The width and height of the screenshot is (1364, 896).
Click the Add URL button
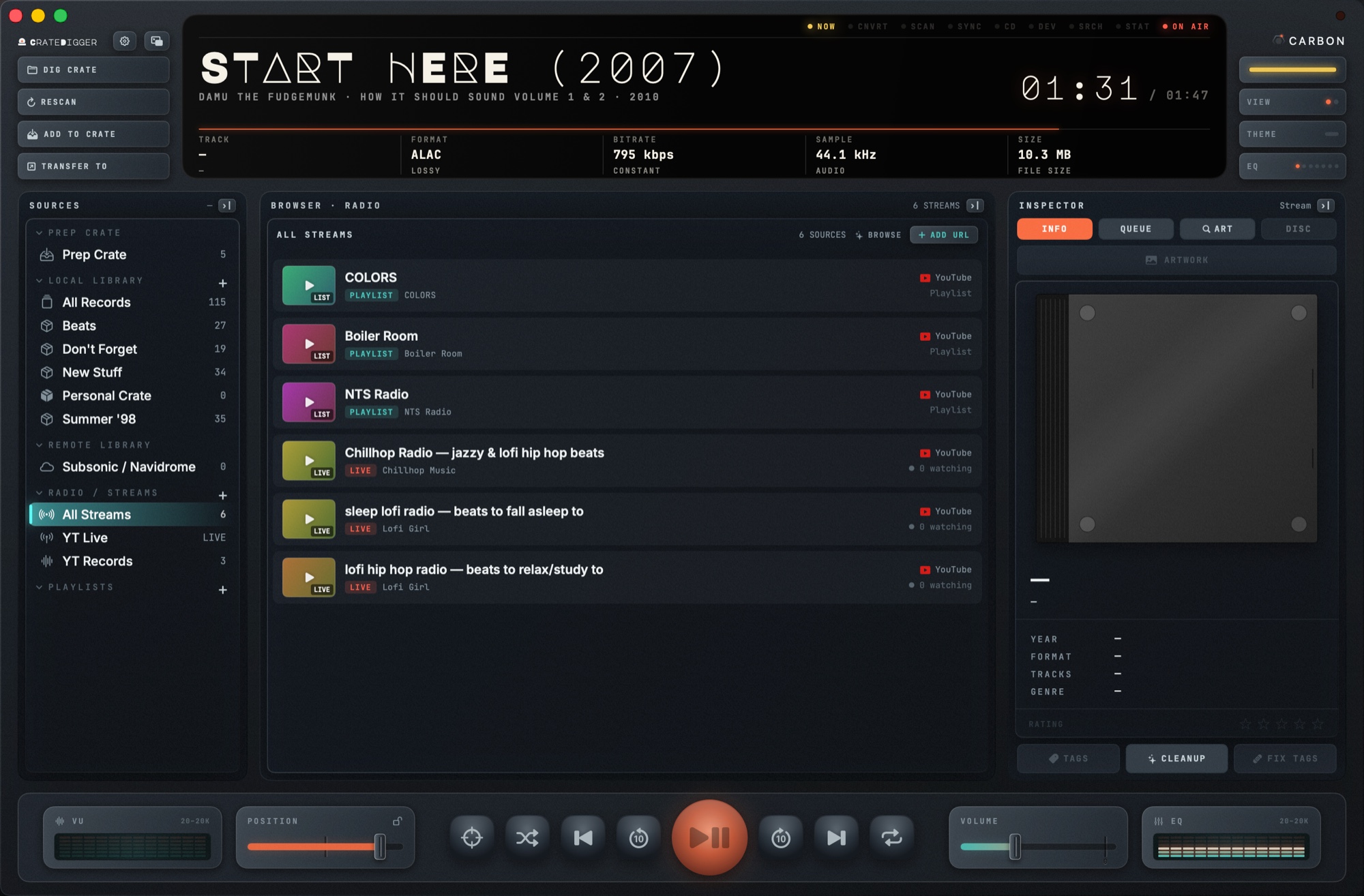tap(944, 235)
